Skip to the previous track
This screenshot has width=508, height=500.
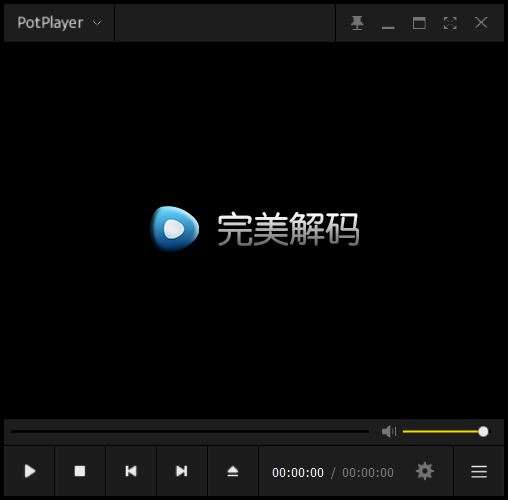(x=131, y=471)
